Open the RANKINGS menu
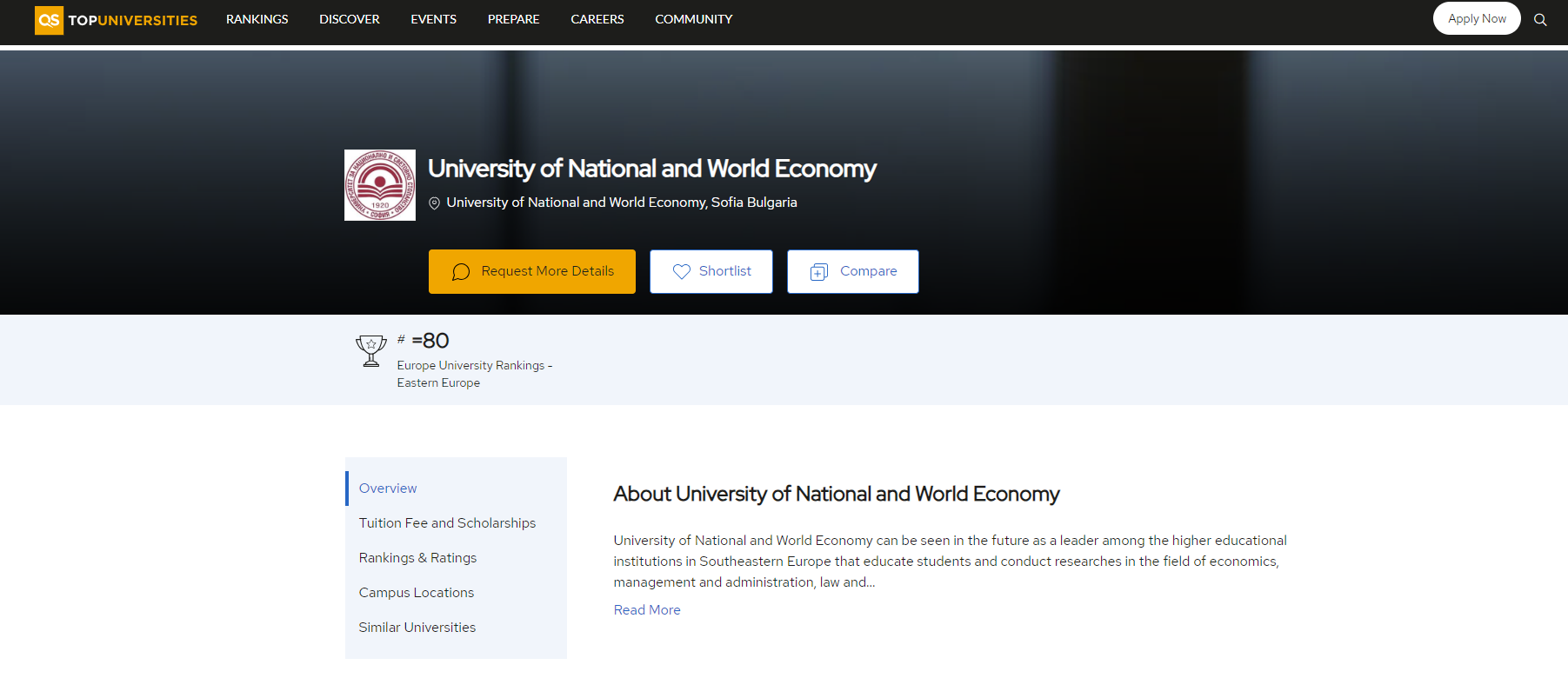 click(257, 19)
